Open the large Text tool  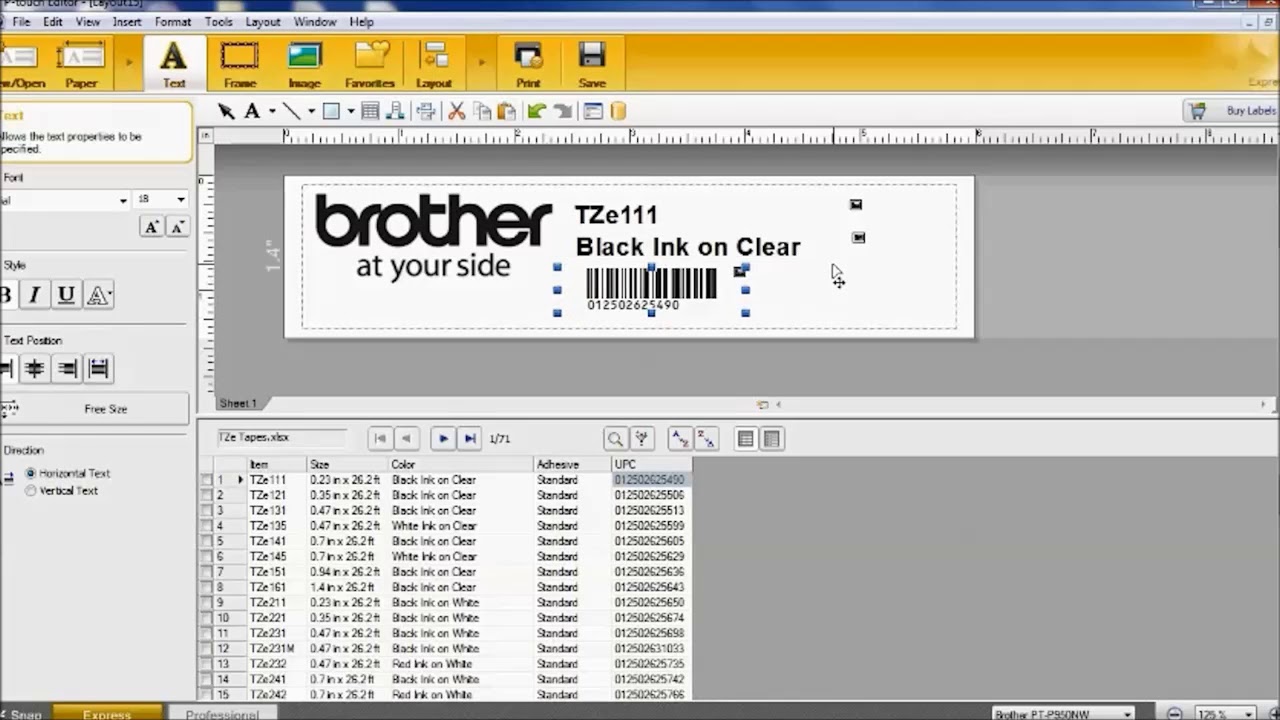pos(174,64)
